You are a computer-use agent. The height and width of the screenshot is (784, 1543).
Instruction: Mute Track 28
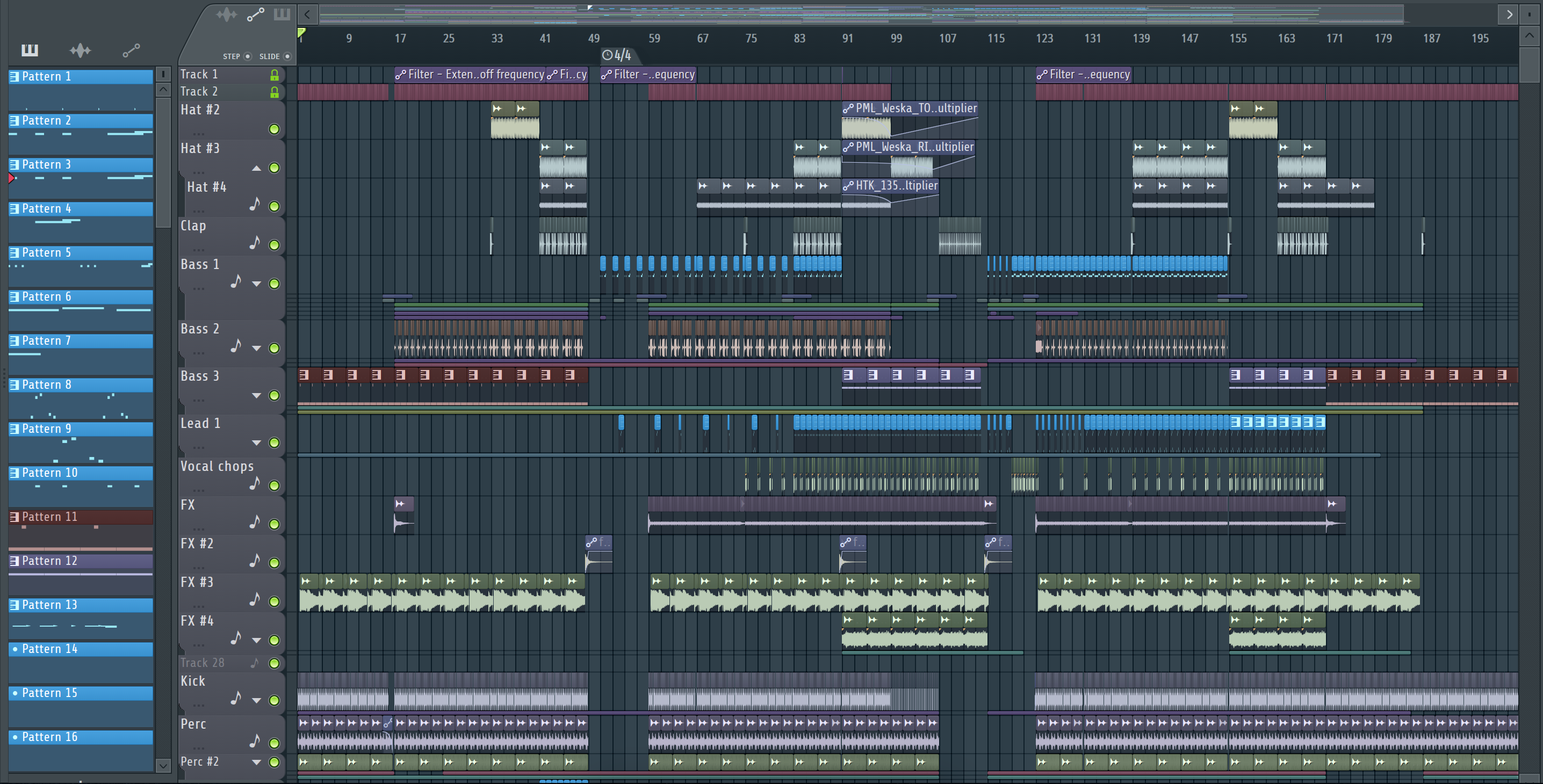(x=275, y=663)
